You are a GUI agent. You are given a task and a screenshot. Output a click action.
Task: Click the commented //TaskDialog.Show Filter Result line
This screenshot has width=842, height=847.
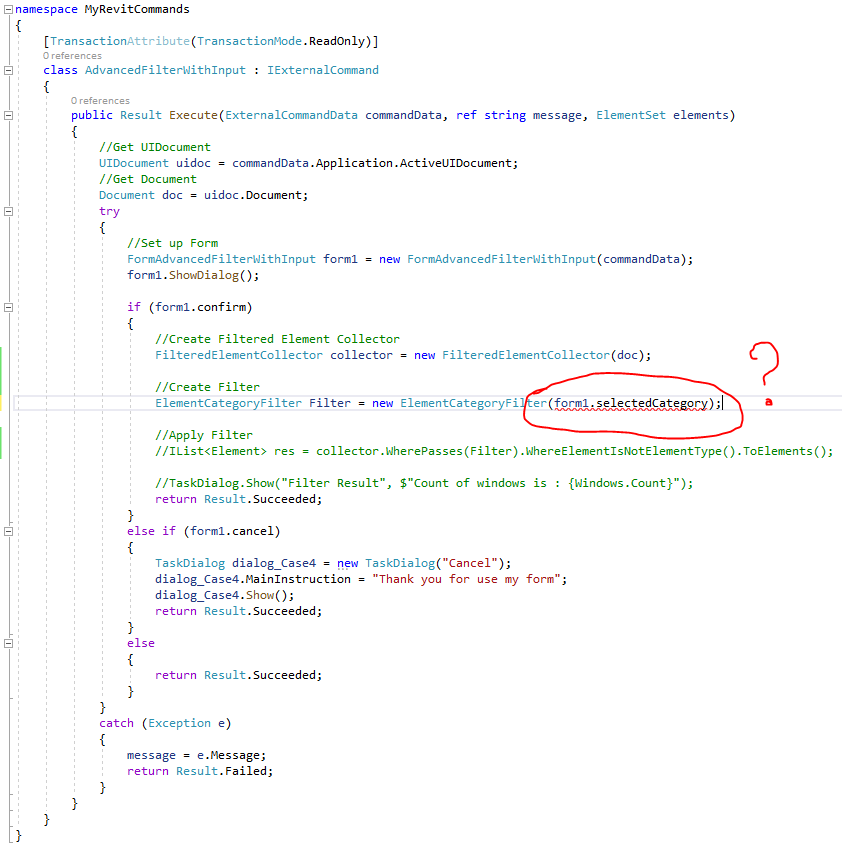424,483
